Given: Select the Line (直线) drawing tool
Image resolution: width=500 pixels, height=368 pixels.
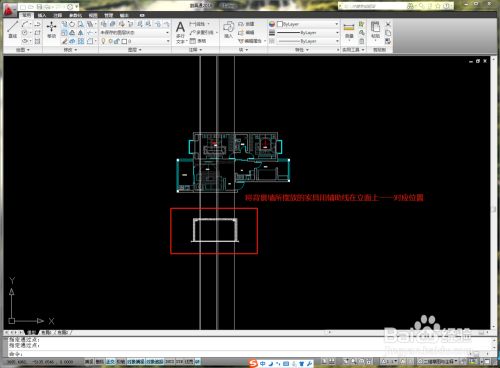Looking at the screenshot, I should [13, 29].
